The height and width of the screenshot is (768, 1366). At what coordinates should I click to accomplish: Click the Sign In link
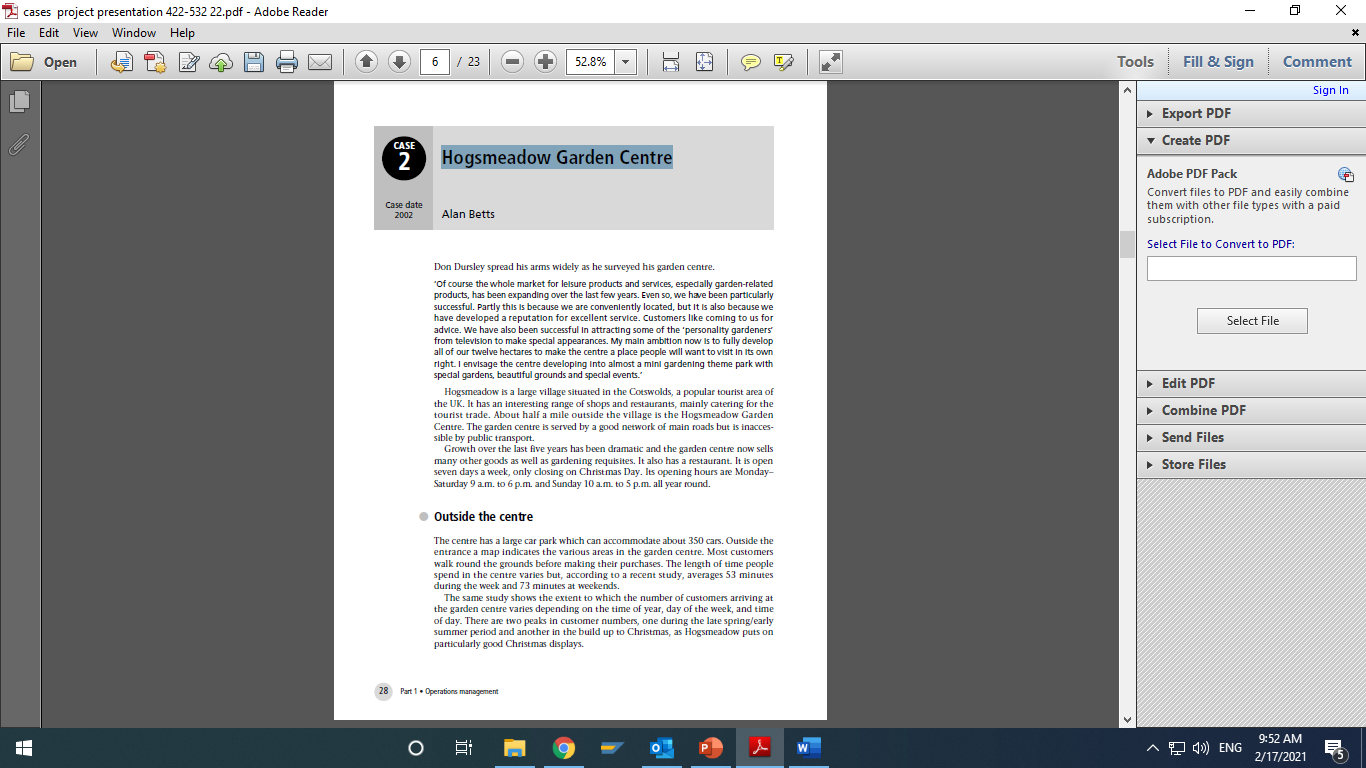[1330, 90]
